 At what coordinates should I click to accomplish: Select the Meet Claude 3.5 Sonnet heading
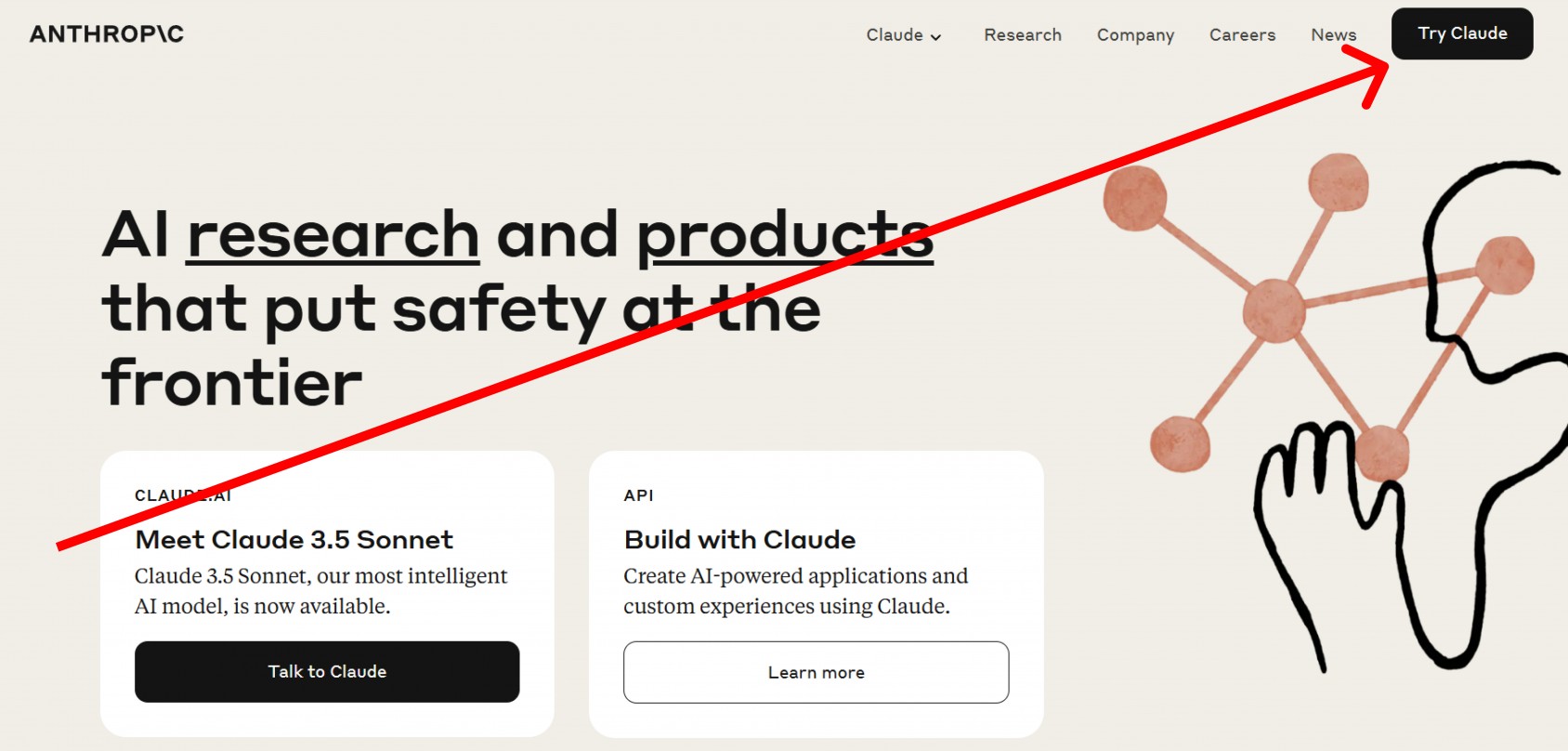tap(294, 539)
